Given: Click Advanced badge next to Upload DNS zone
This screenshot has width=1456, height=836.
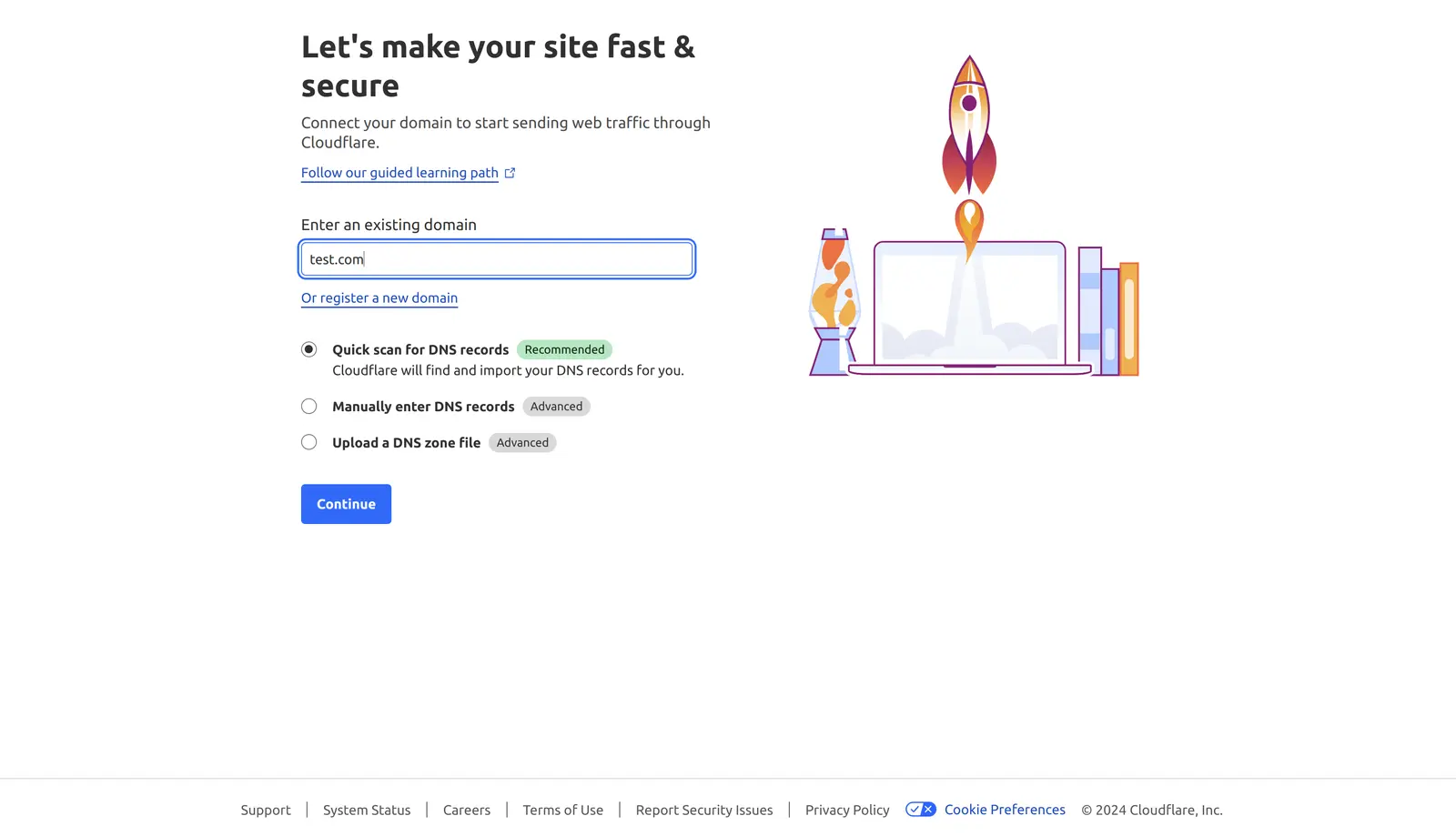Looking at the screenshot, I should pyautogui.click(x=522, y=443).
